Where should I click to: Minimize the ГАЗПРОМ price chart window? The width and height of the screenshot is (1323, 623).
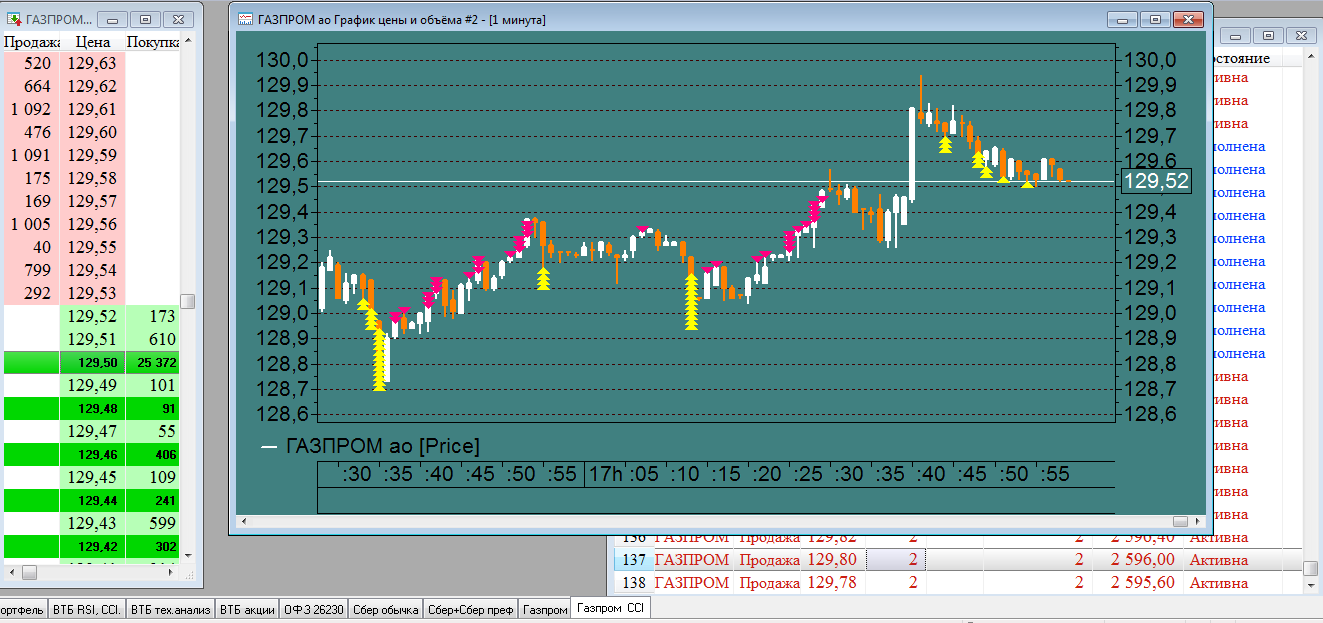tap(1124, 19)
